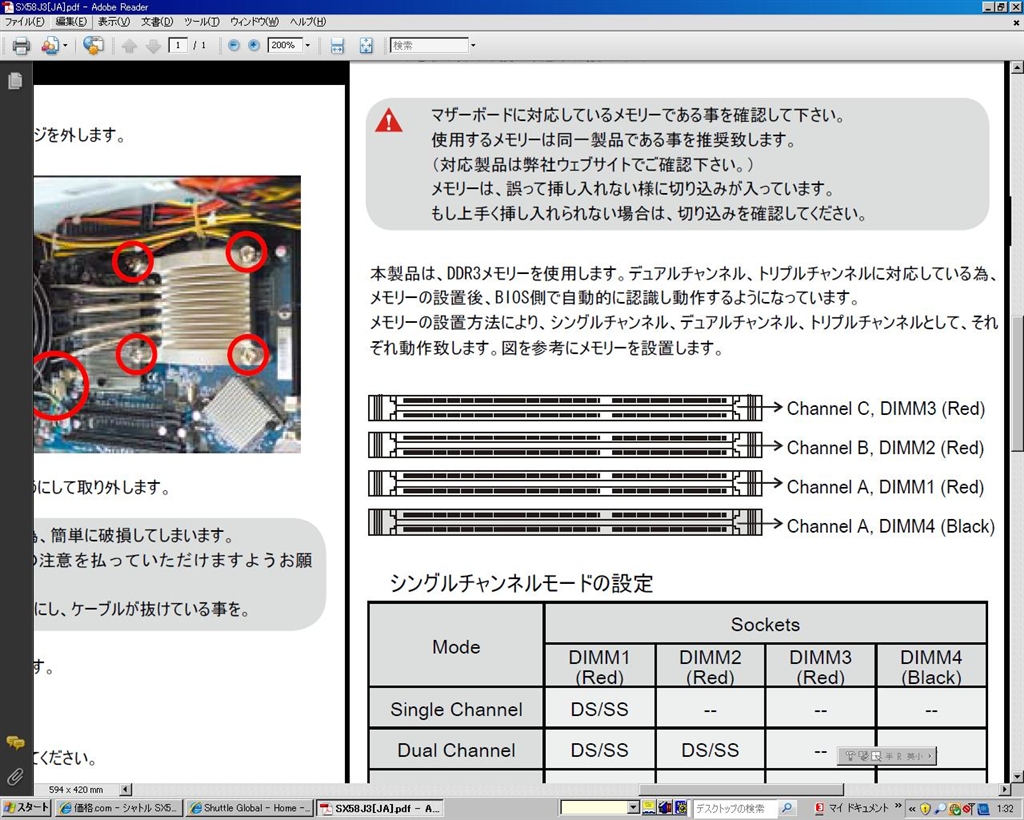1024x820 pixels.
Task: Open the collaboration people icon in toolbar
Action: pos(50,46)
